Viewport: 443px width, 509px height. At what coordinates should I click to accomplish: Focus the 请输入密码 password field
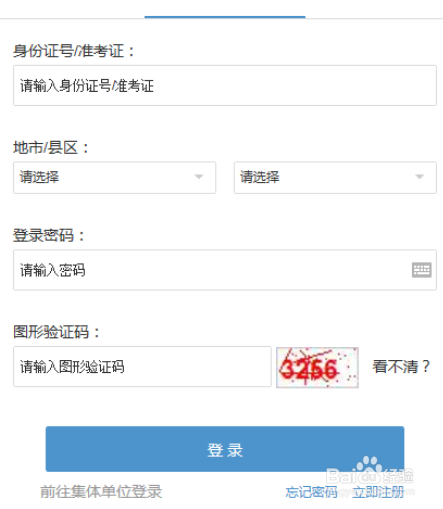point(225,270)
